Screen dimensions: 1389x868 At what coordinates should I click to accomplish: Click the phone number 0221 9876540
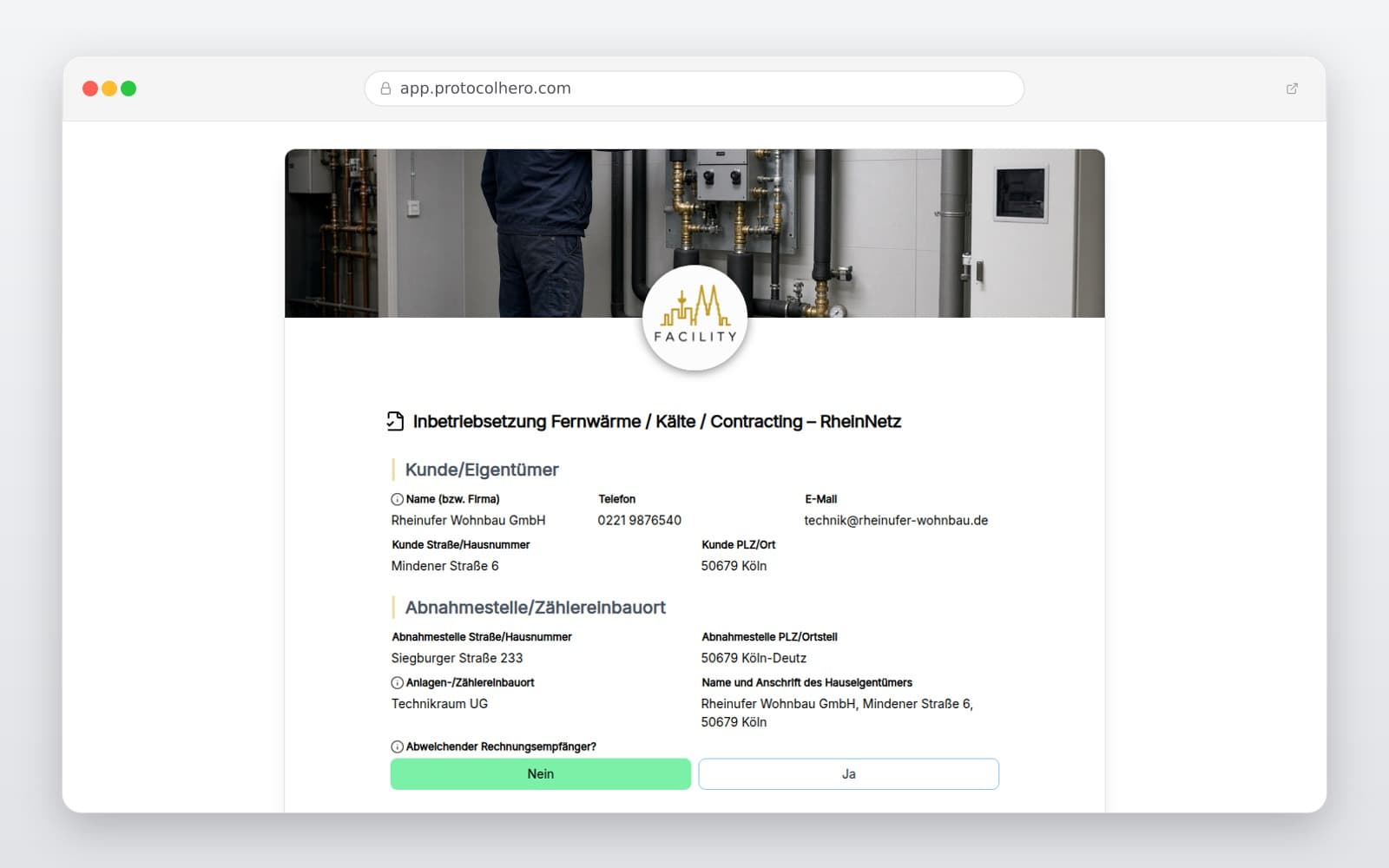(x=640, y=521)
